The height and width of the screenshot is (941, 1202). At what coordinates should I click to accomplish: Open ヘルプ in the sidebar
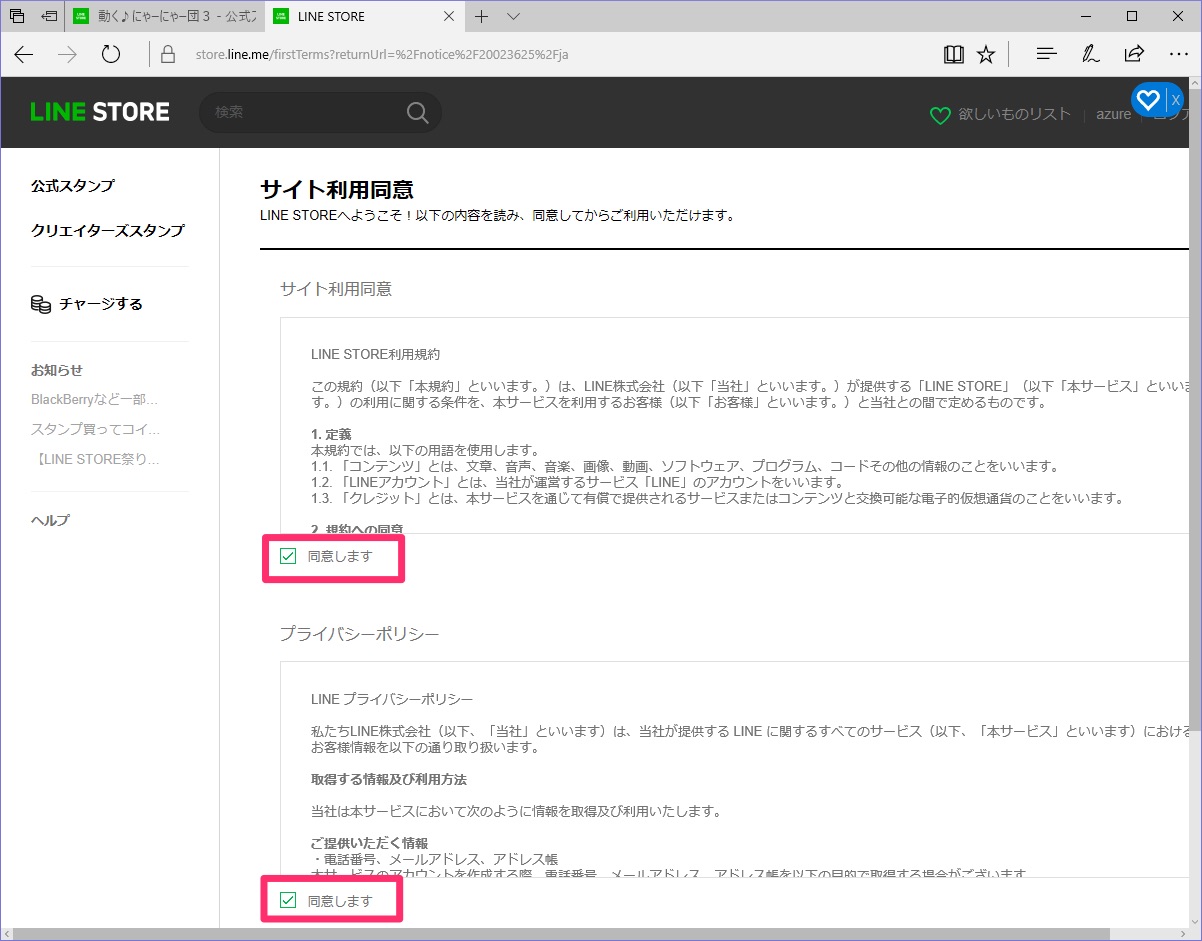tap(50, 520)
